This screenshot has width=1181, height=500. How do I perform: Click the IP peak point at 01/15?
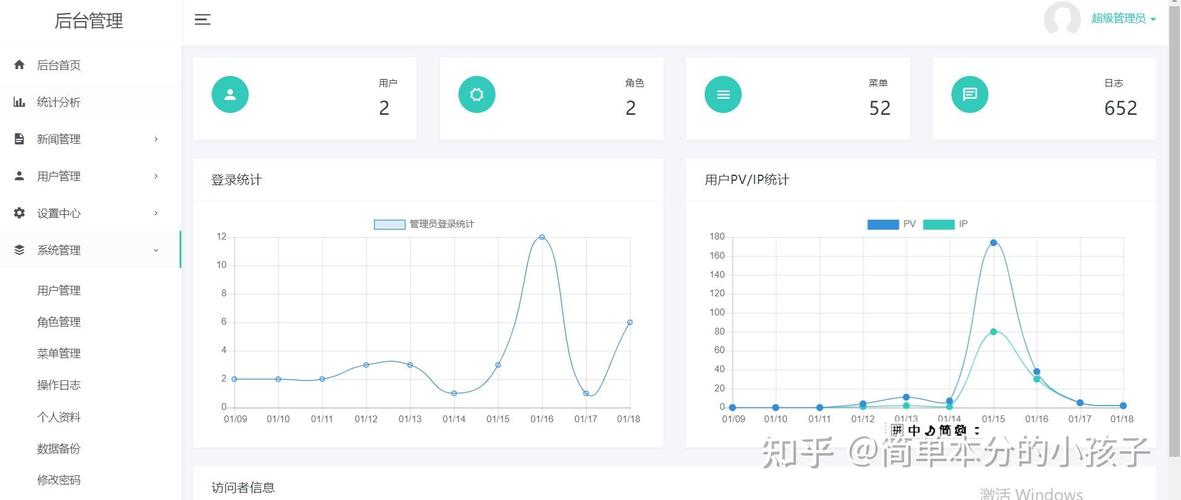pyautogui.click(x=993, y=331)
